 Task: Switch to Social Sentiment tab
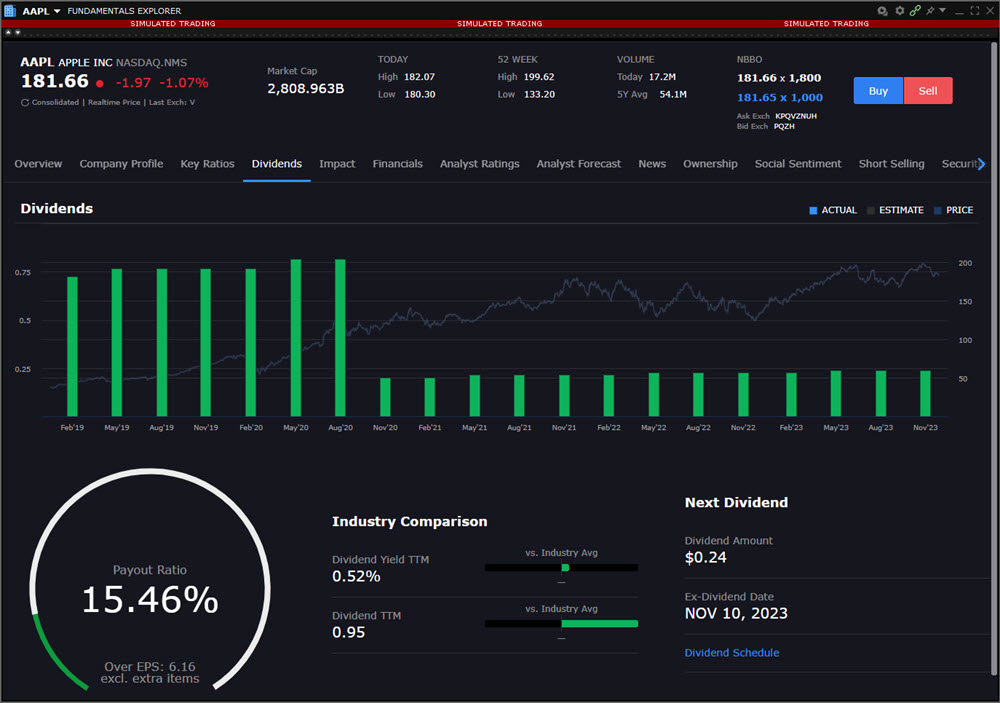(798, 164)
